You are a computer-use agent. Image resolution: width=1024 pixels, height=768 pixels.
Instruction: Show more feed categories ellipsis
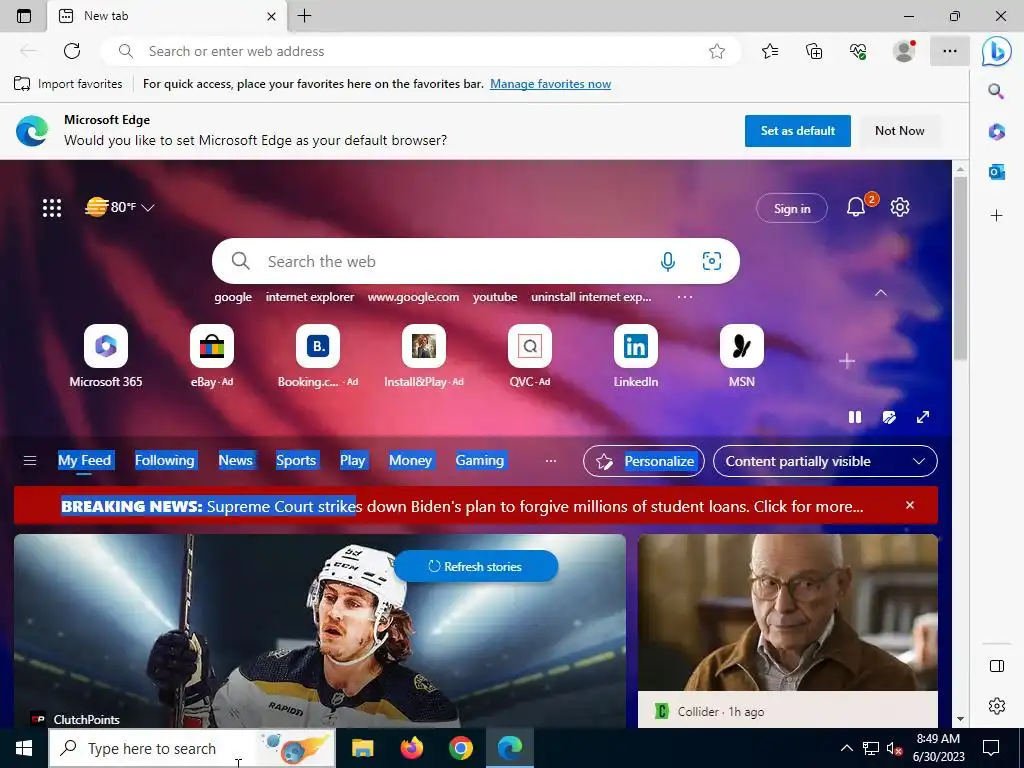pos(551,461)
